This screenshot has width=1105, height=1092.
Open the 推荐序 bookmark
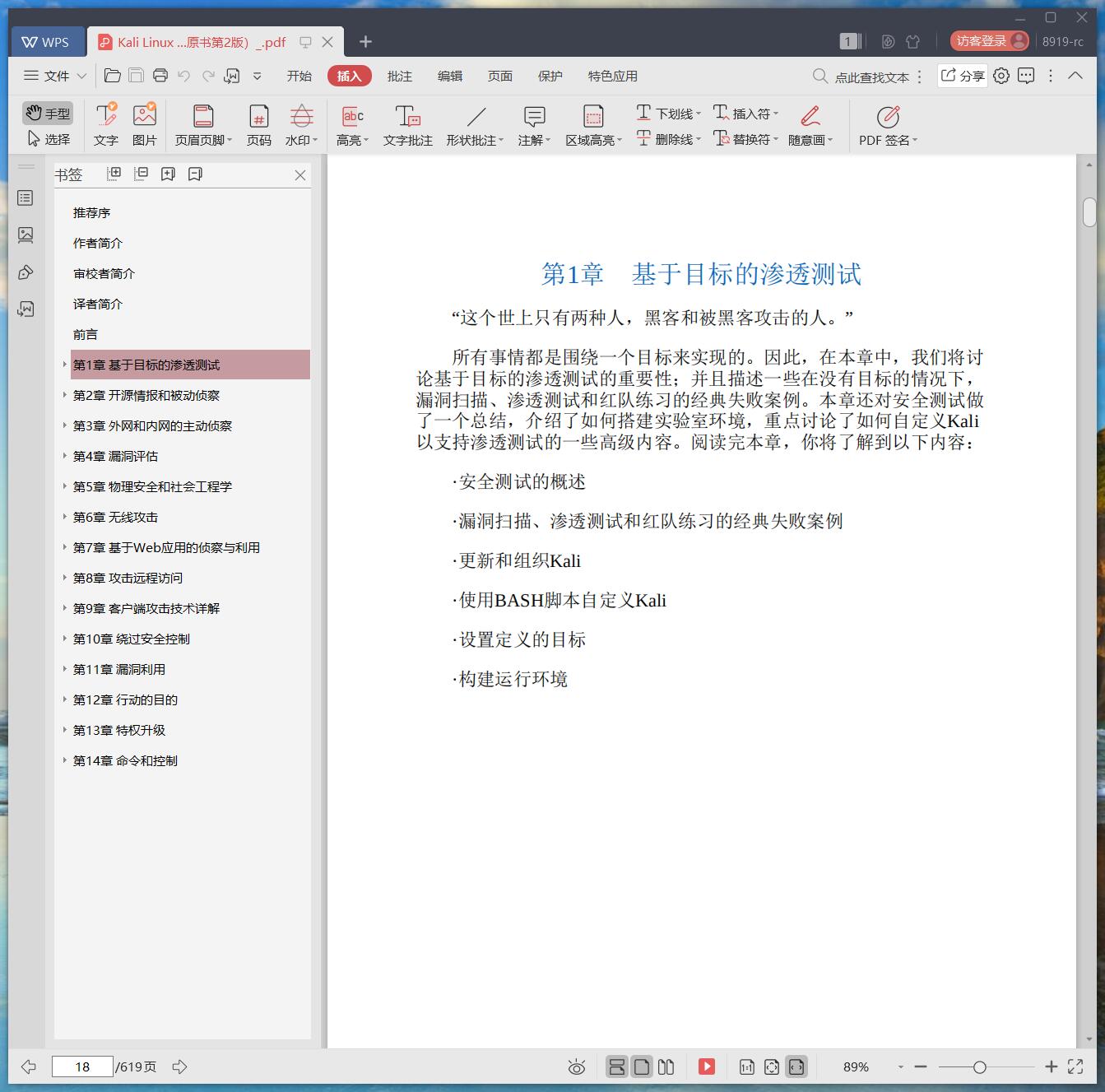click(x=91, y=213)
